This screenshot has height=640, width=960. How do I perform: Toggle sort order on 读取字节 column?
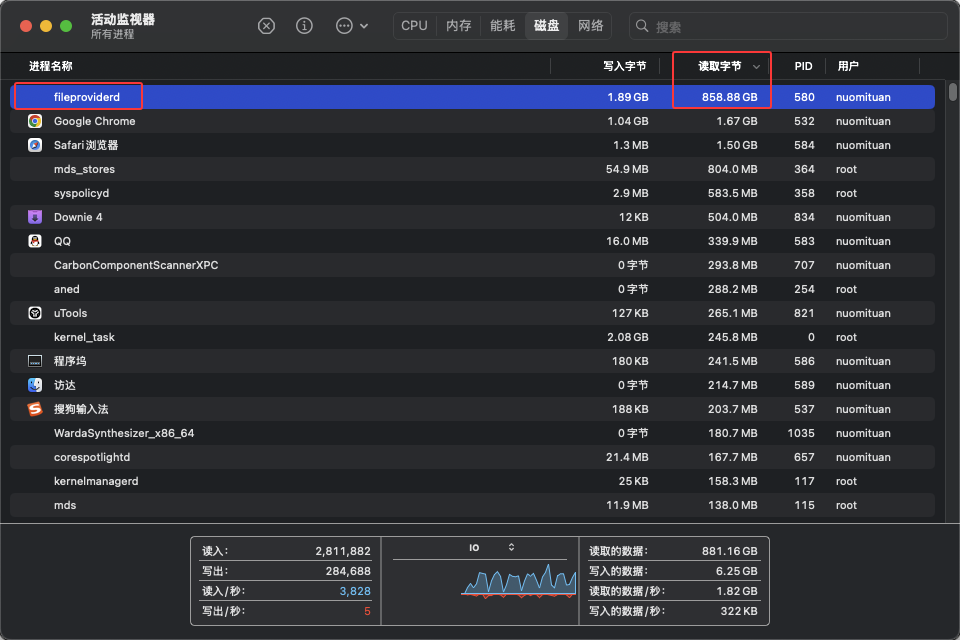pyautogui.click(x=720, y=66)
